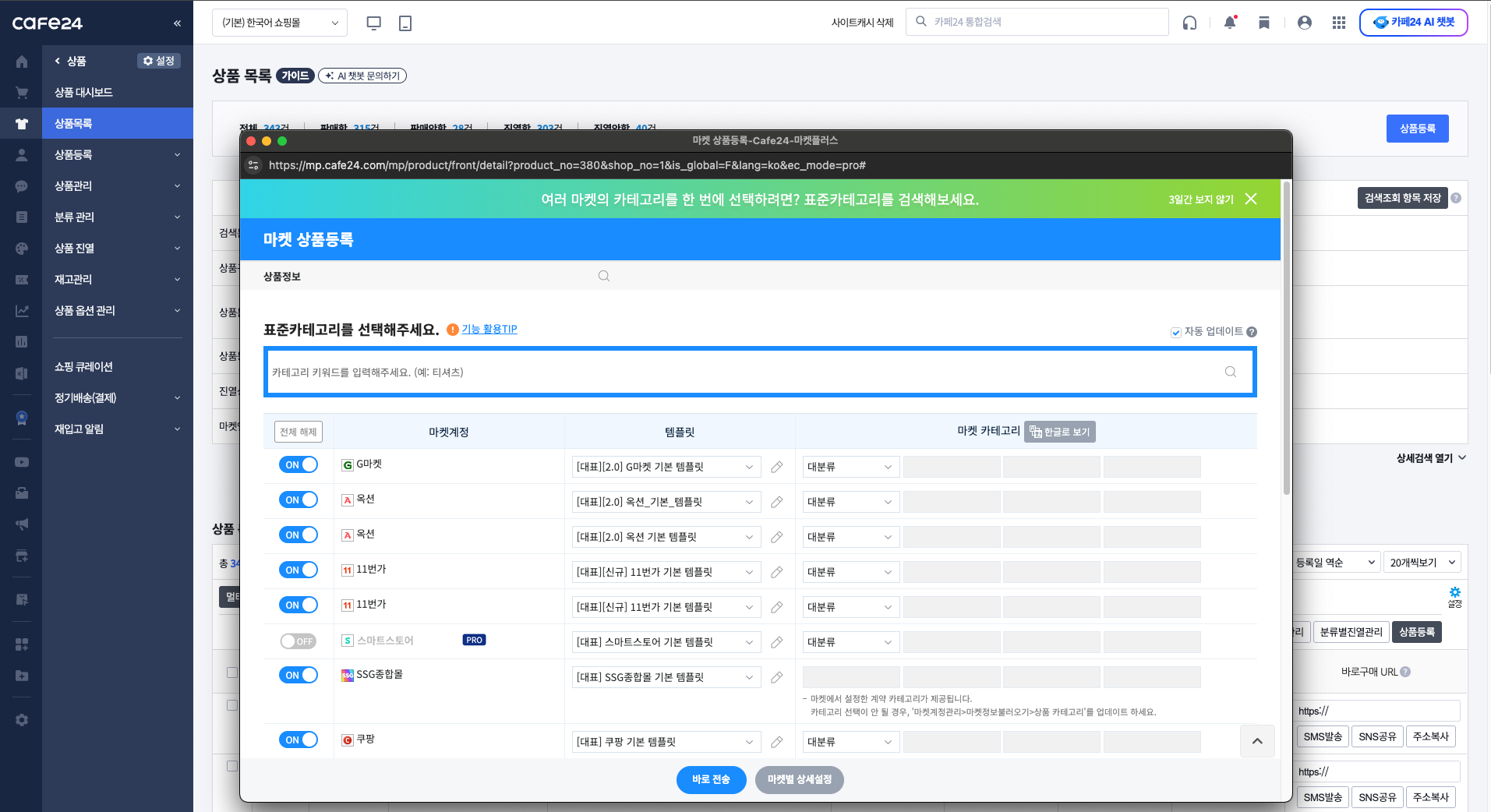Open the 등록일 역순 sort dropdown
1491x812 pixels.
point(1336,563)
